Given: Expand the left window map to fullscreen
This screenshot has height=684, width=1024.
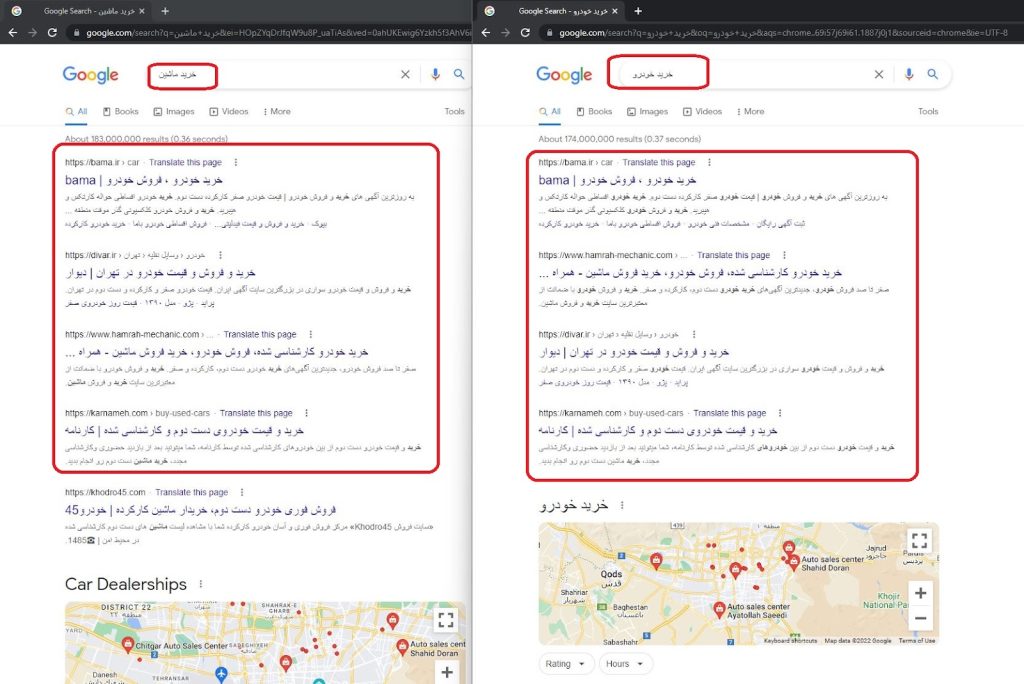Looking at the screenshot, I should click(x=446, y=620).
